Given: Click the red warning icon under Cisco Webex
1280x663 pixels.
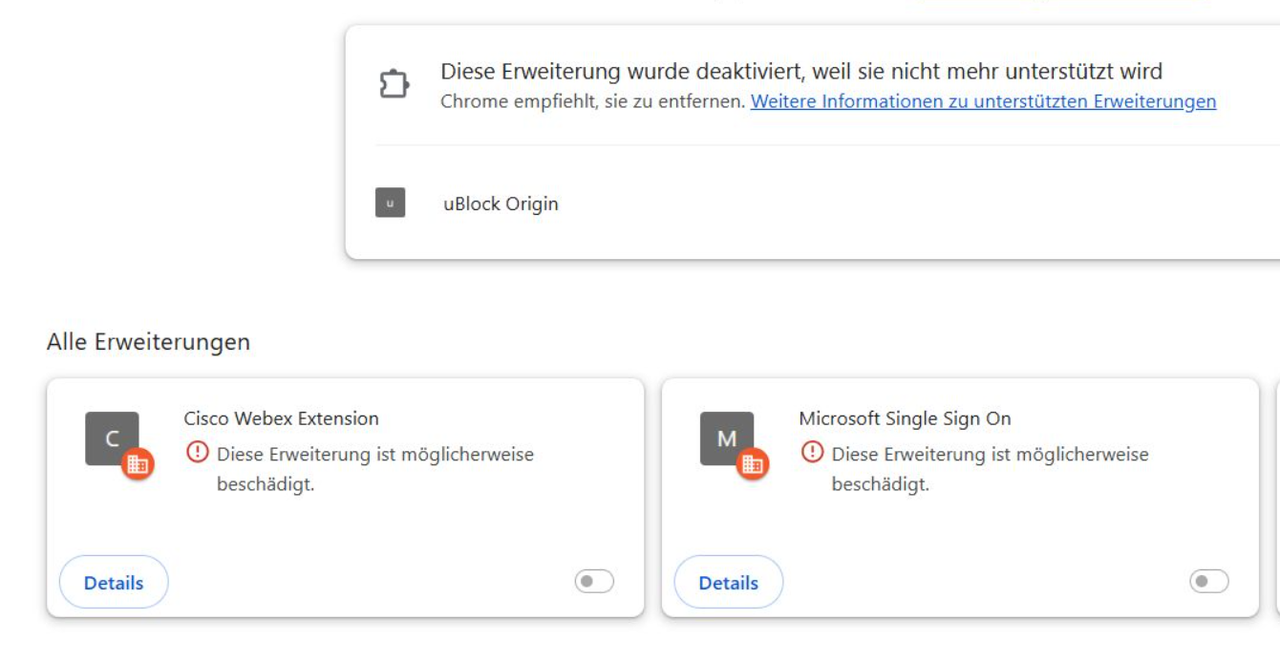Looking at the screenshot, I should coord(198,453).
